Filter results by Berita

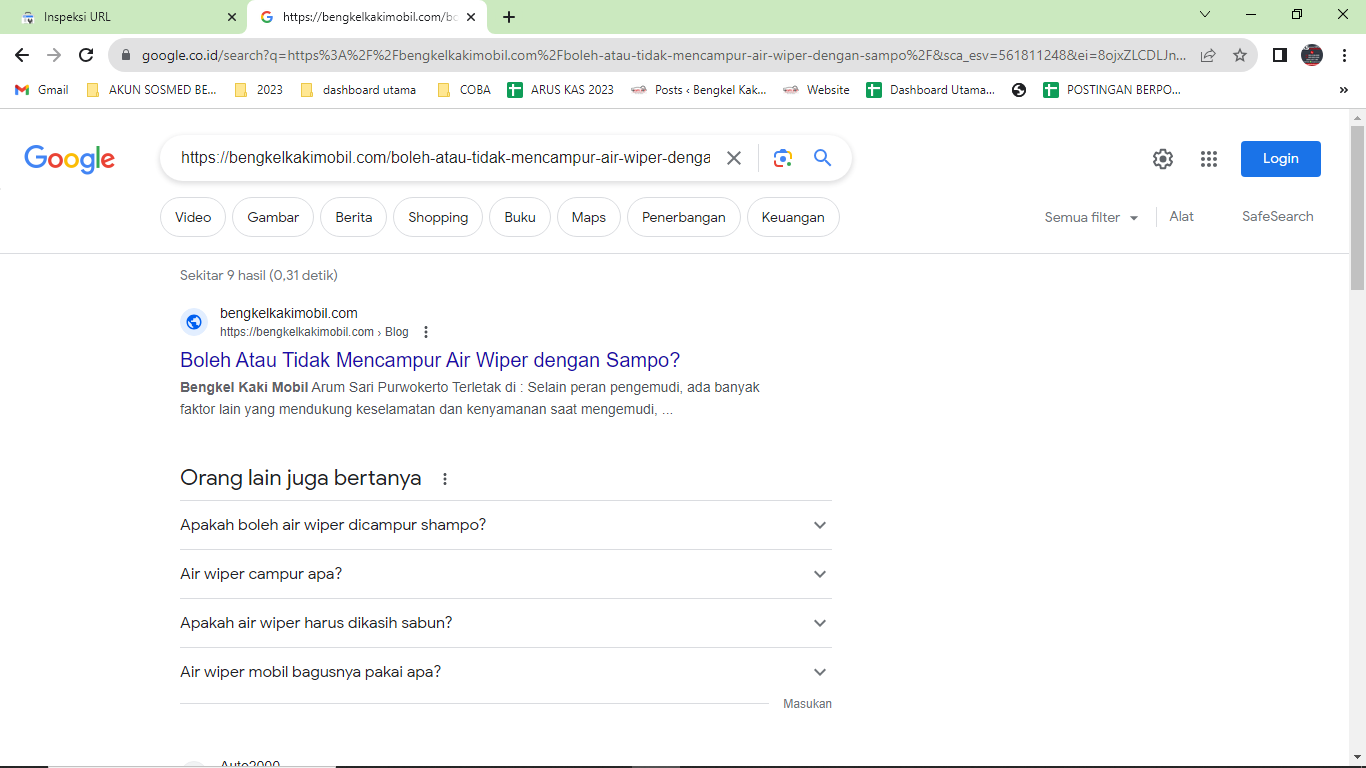pyautogui.click(x=354, y=217)
